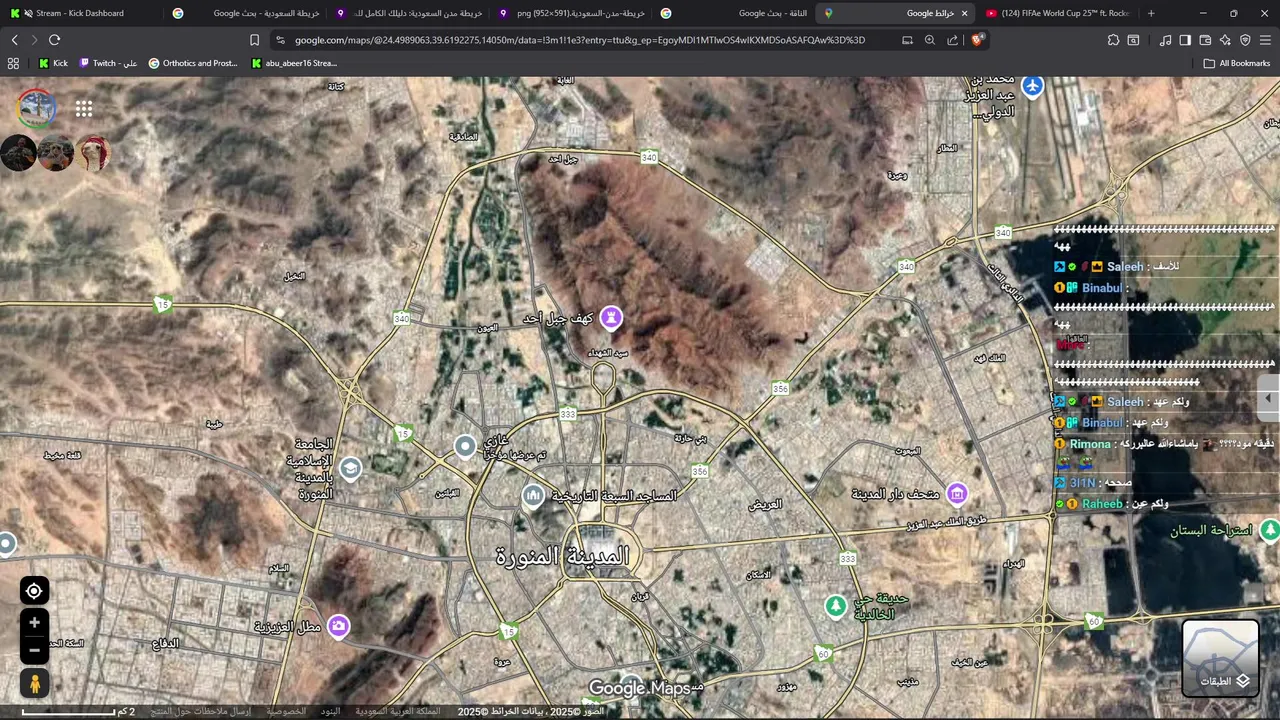Toggle the browser sidebar panel

(1185, 40)
